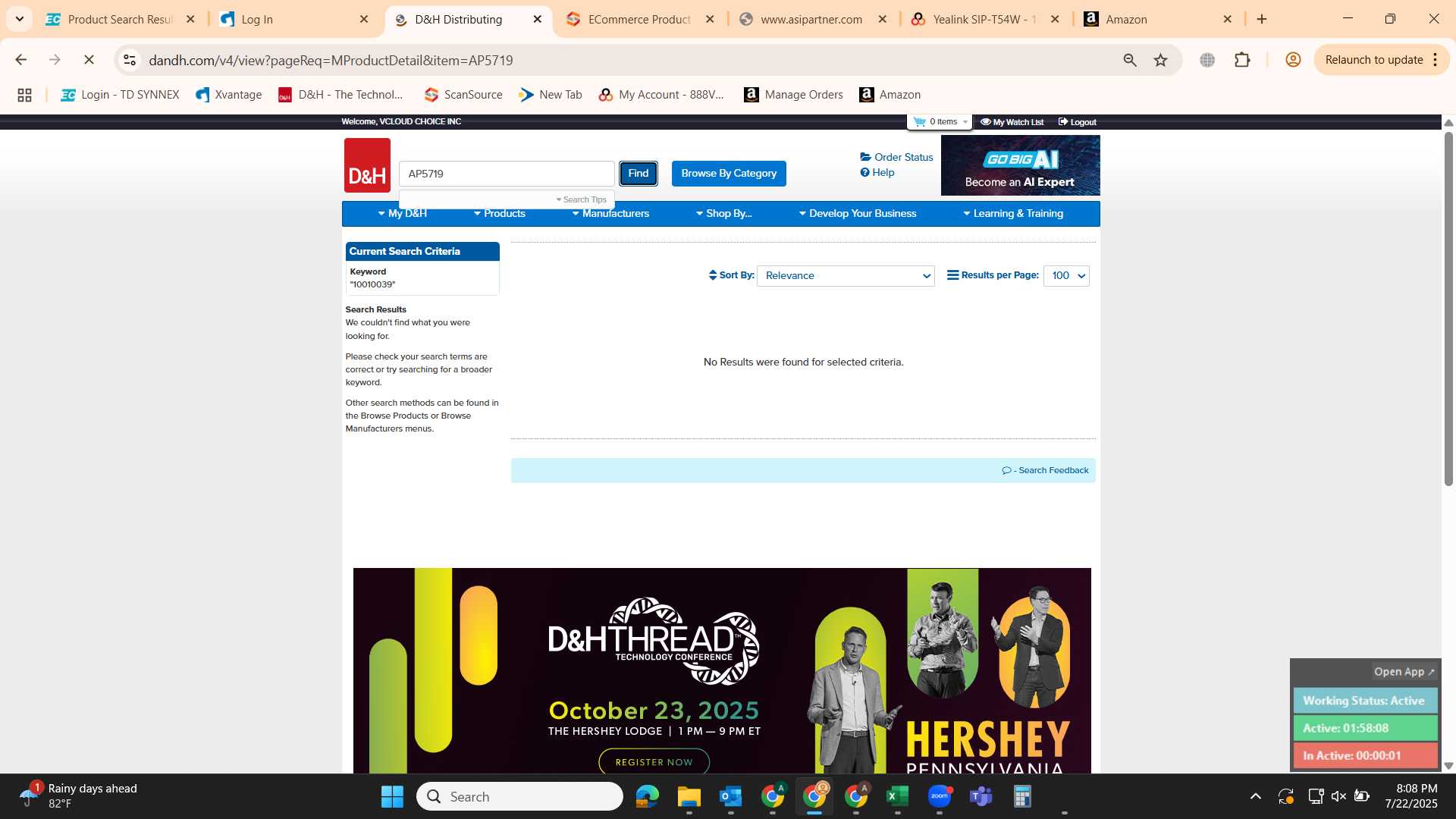Open the New Tab bookmark
1456x819 pixels.
551,95
